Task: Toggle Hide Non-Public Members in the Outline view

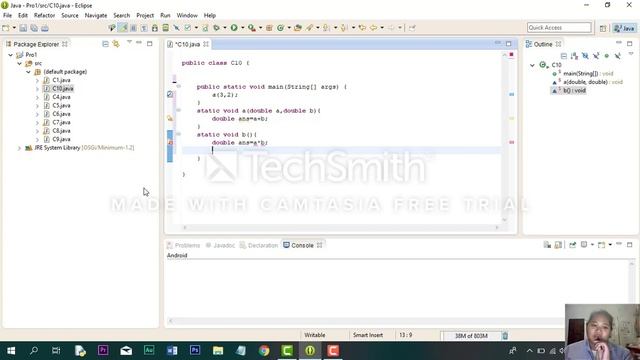Action: (x=607, y=56)
